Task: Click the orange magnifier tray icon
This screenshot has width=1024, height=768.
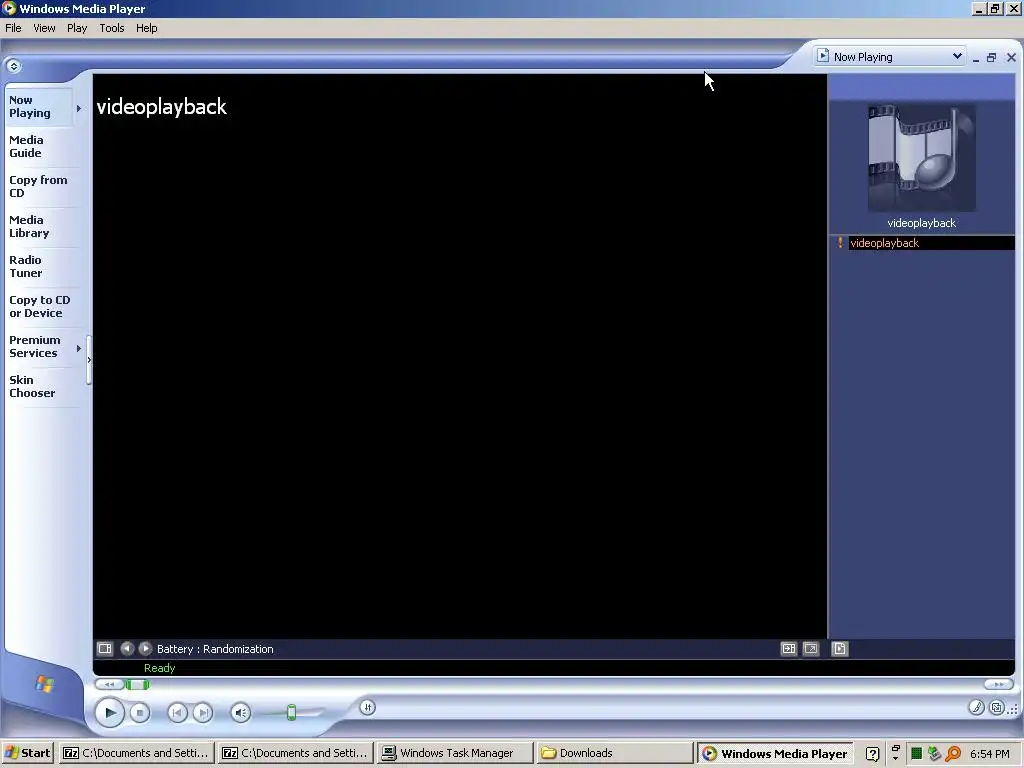Action: point(953,754)
